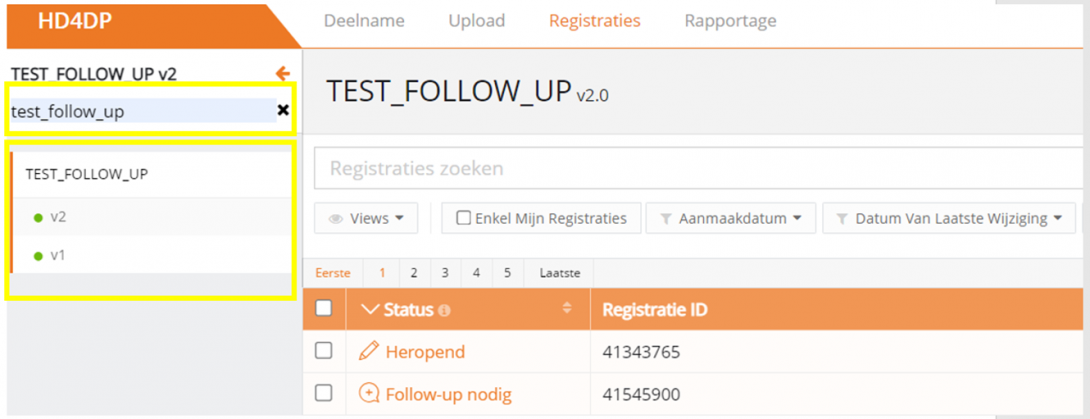Go to the Laatste page
This screenshot has height=419, width=1090.
559,272
